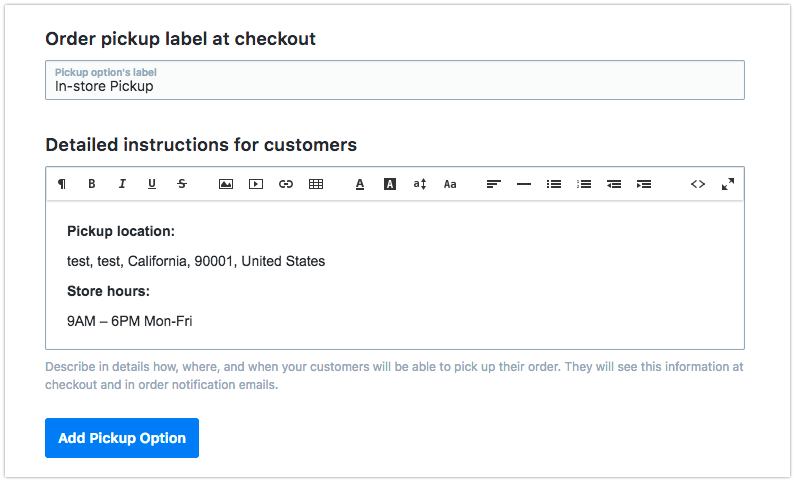The width and height of the screenshot is (795, 482).
Task: Insert an image into instructions
Action: click(226, 184)
